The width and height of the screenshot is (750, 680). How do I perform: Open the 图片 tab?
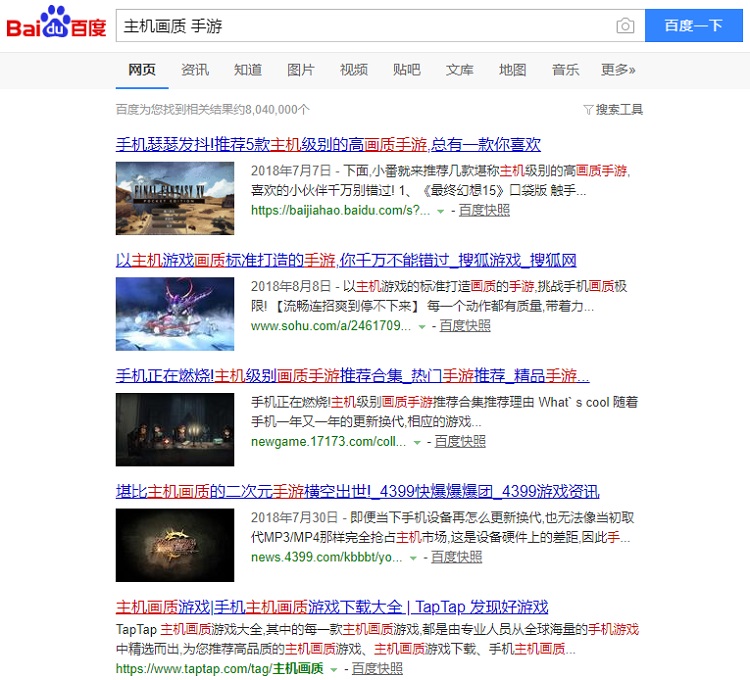pyautogui.click(x=301, y=70)
